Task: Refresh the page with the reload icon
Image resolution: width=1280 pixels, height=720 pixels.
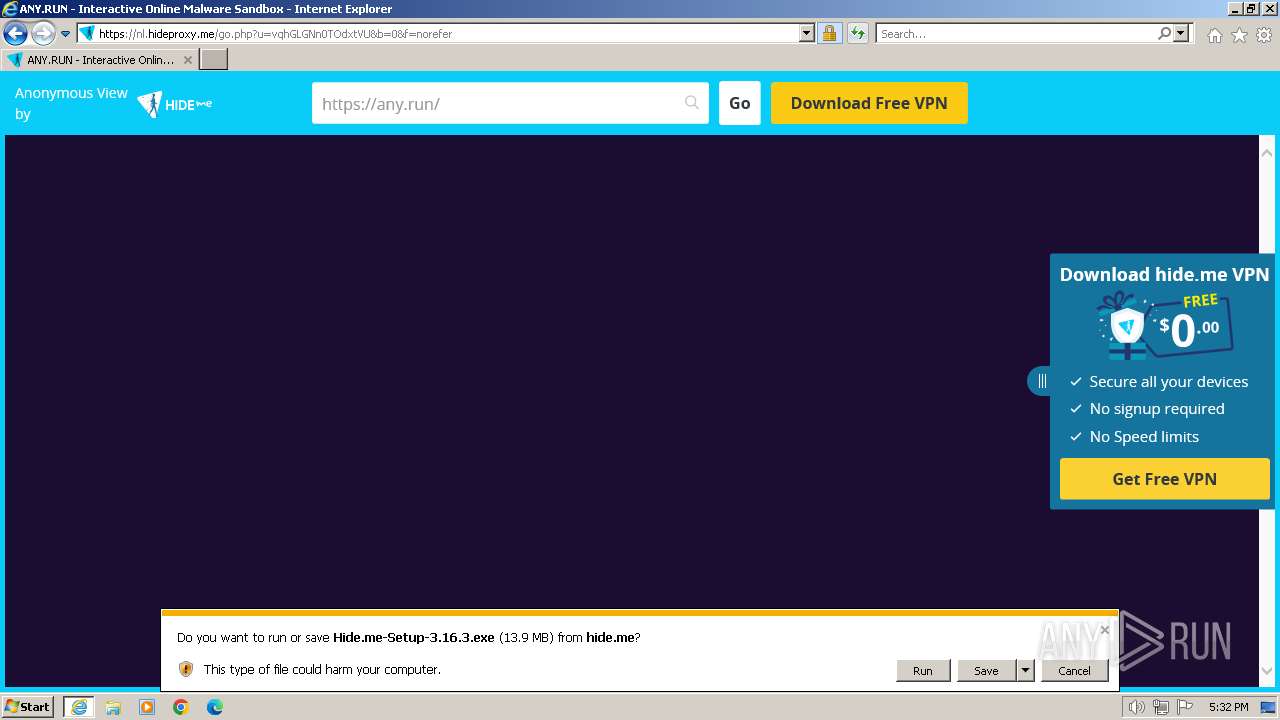Action: (857, 34)
